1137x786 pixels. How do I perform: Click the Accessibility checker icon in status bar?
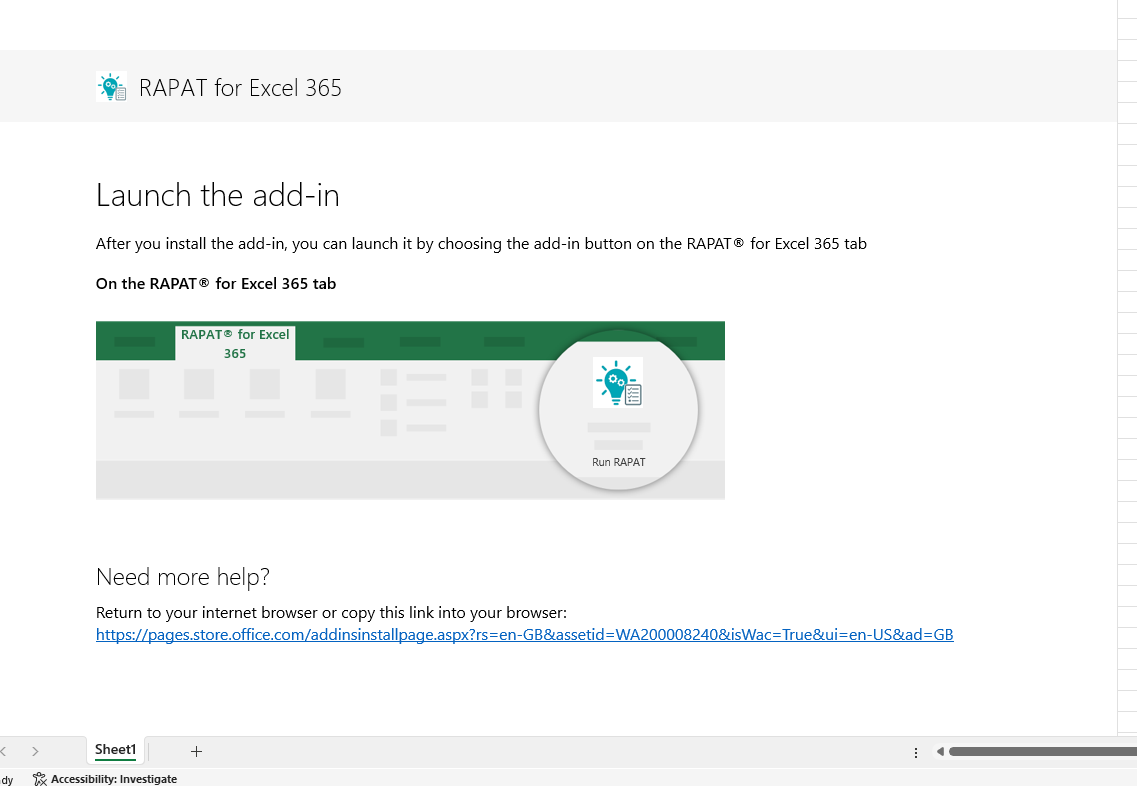coord(39,778)
